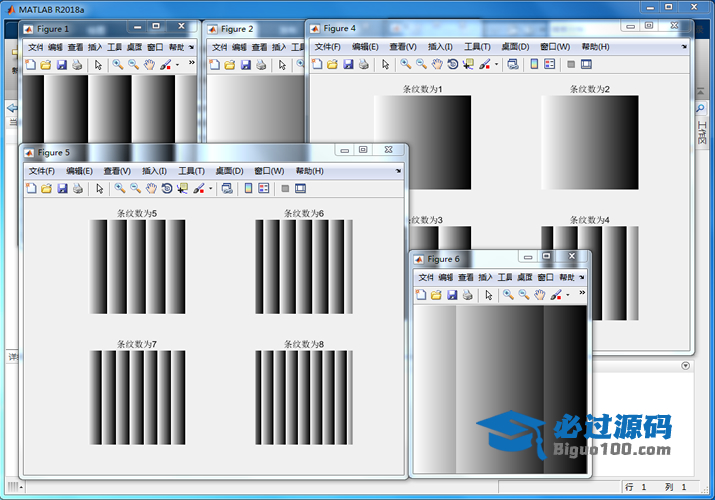Click Save icon in Figure 6 toolbar
This screenshot has height=500, width=715.
[452, 295]
